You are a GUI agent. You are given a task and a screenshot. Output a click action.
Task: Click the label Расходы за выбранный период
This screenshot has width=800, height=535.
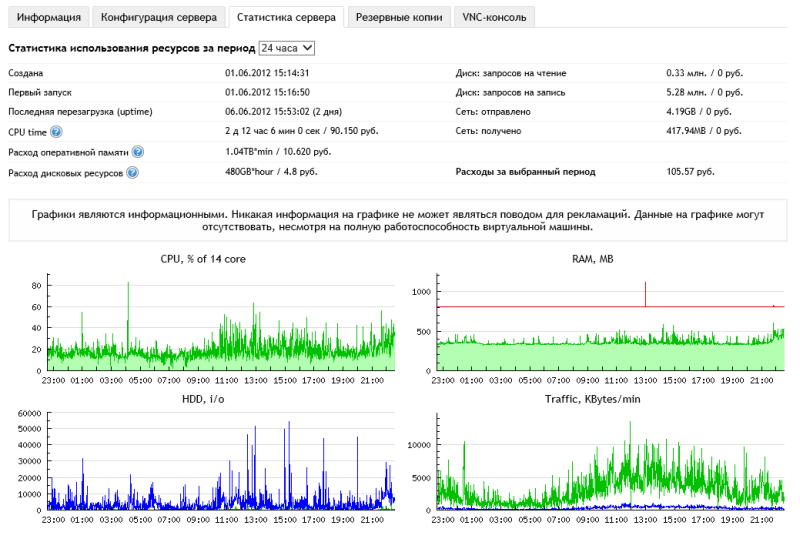pyautogui.click(x=525, y=172)
